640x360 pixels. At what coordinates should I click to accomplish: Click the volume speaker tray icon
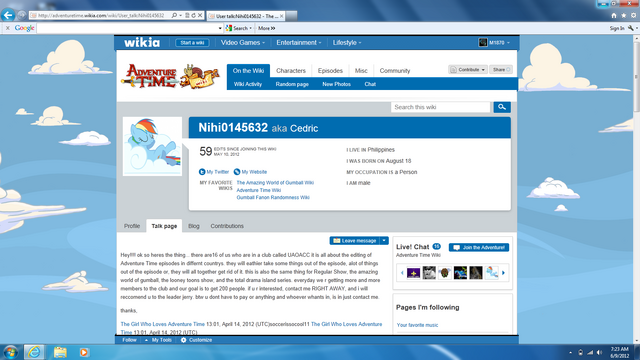pos(599,352)
